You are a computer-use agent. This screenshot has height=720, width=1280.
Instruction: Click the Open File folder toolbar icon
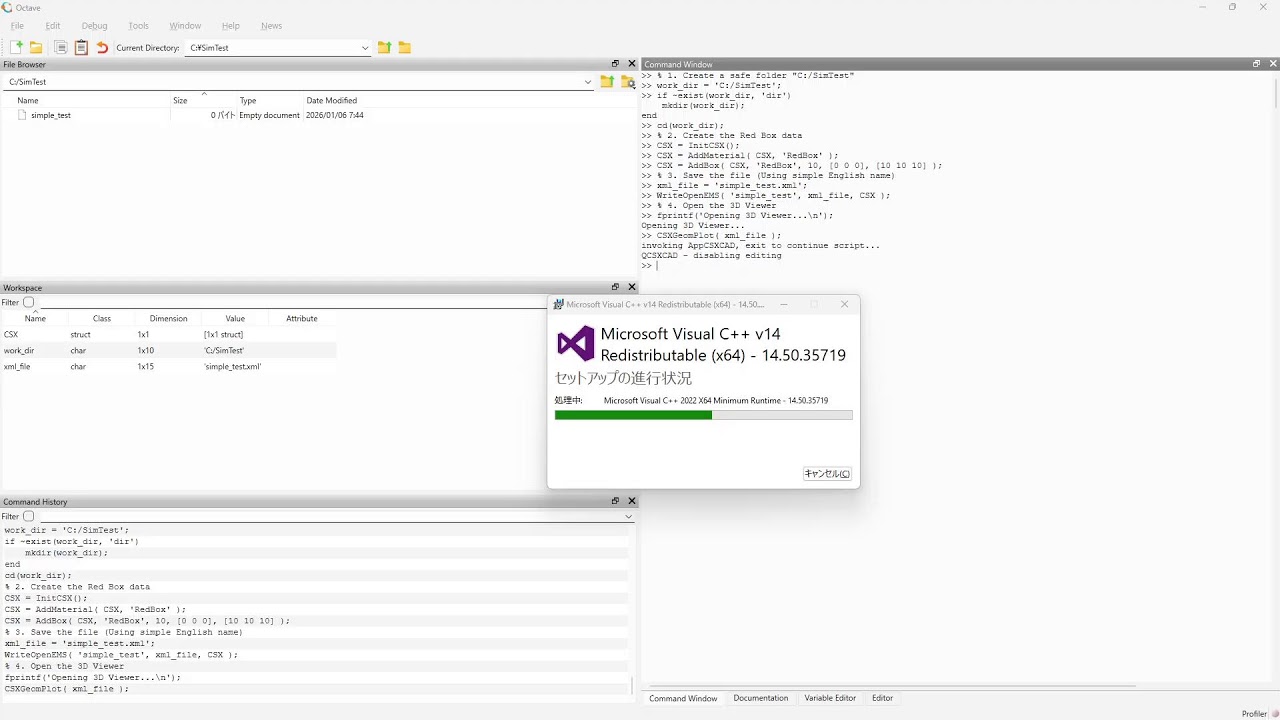point(36,47)
